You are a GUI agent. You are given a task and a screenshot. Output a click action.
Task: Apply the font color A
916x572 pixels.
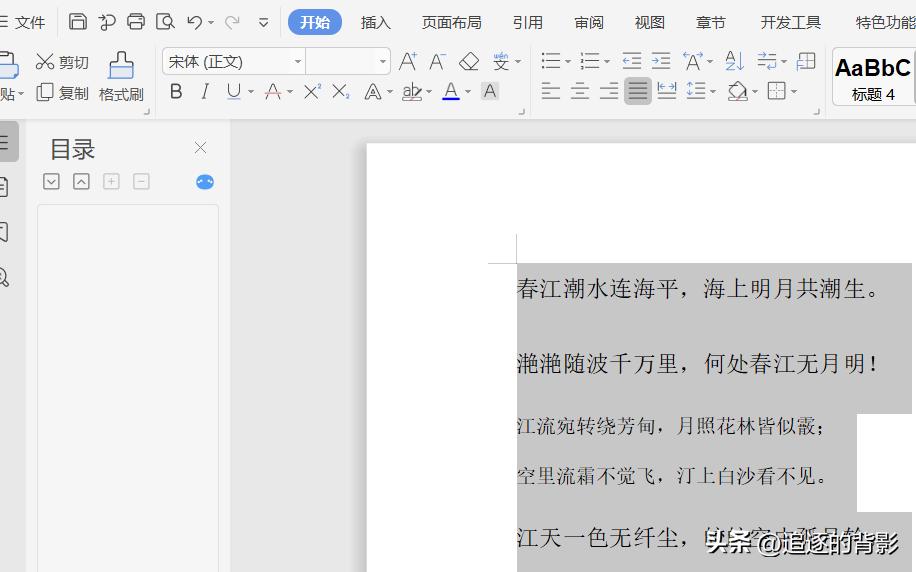pos(450,92)
